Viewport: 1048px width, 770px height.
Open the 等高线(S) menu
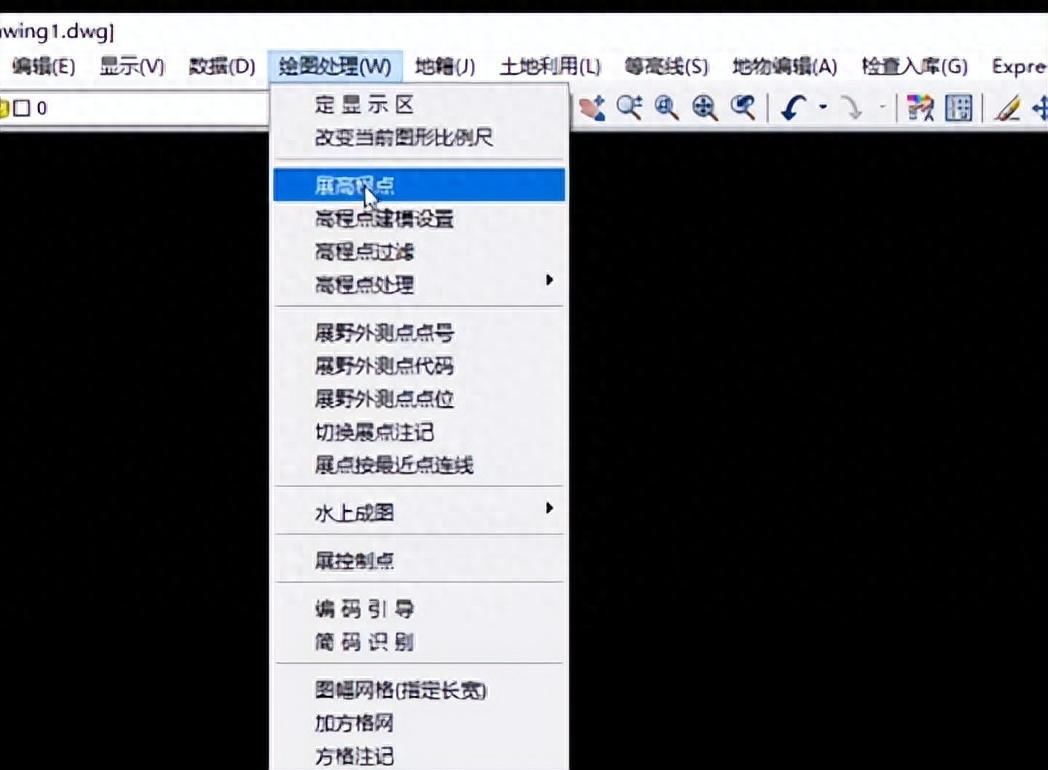(x=664, y=66)
